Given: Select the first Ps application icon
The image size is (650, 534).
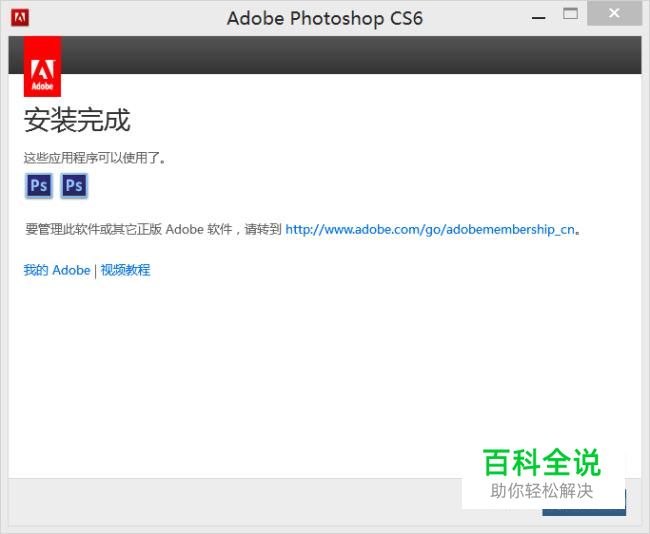Looking at the screenshot, I should pyautogui.click(x=39, y=185).
